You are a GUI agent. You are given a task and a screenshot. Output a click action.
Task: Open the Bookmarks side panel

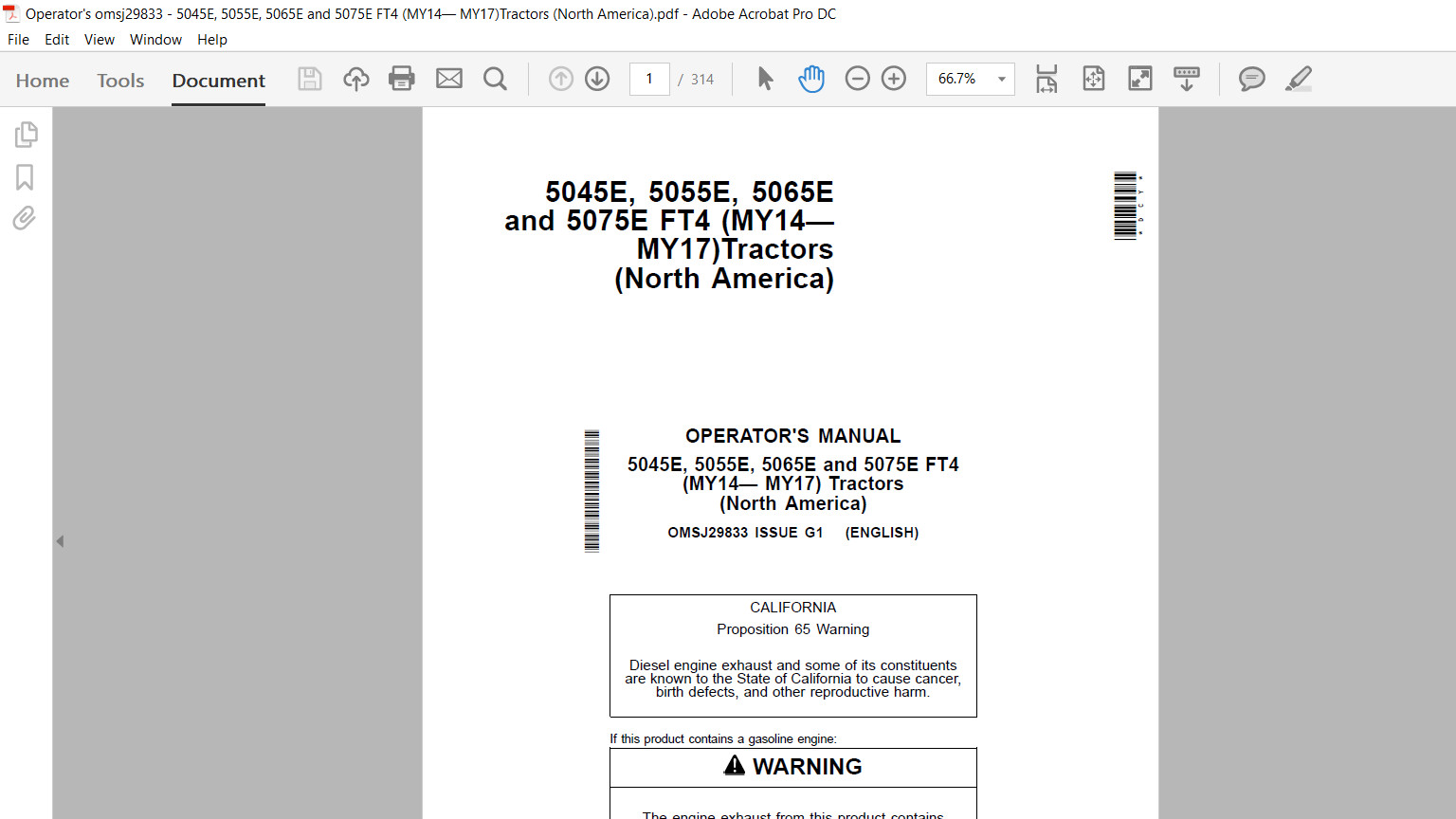click(25, 177)
